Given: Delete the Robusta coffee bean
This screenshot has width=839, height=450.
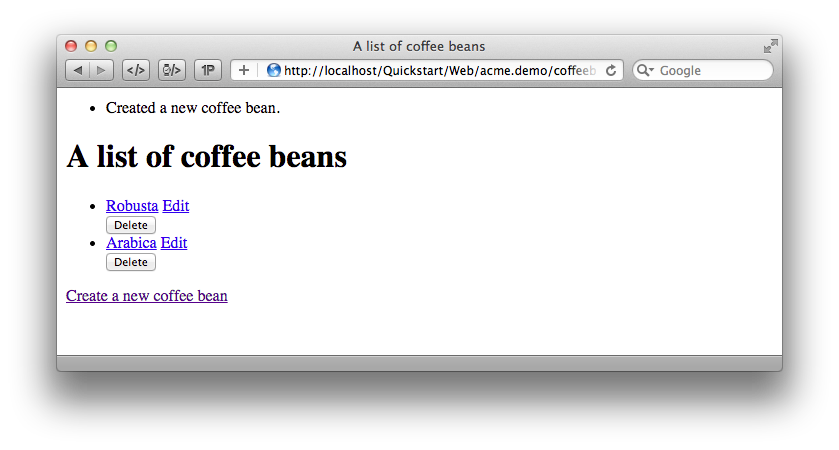Looking at the screenshot, I should tap(131, 225).
